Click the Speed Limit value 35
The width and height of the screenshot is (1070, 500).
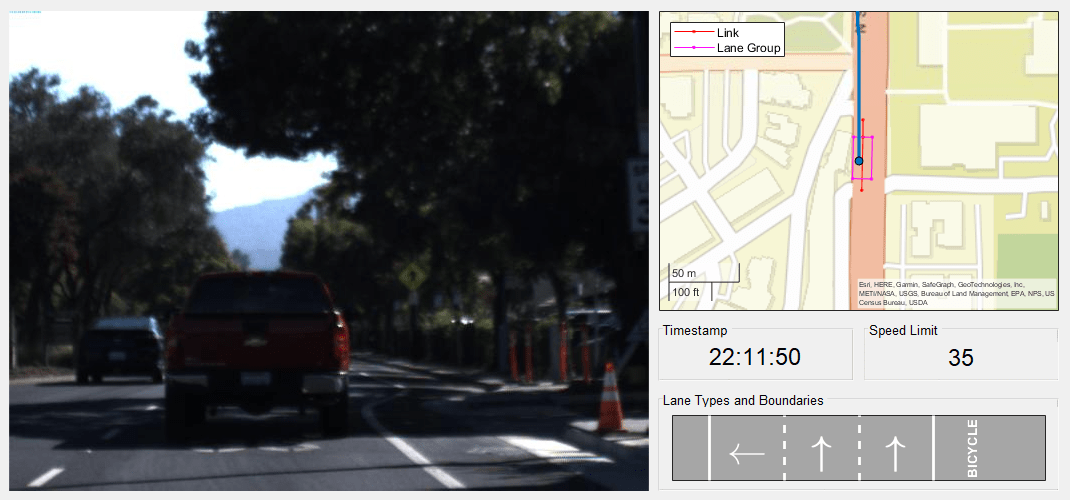click(x=961, y=357)
